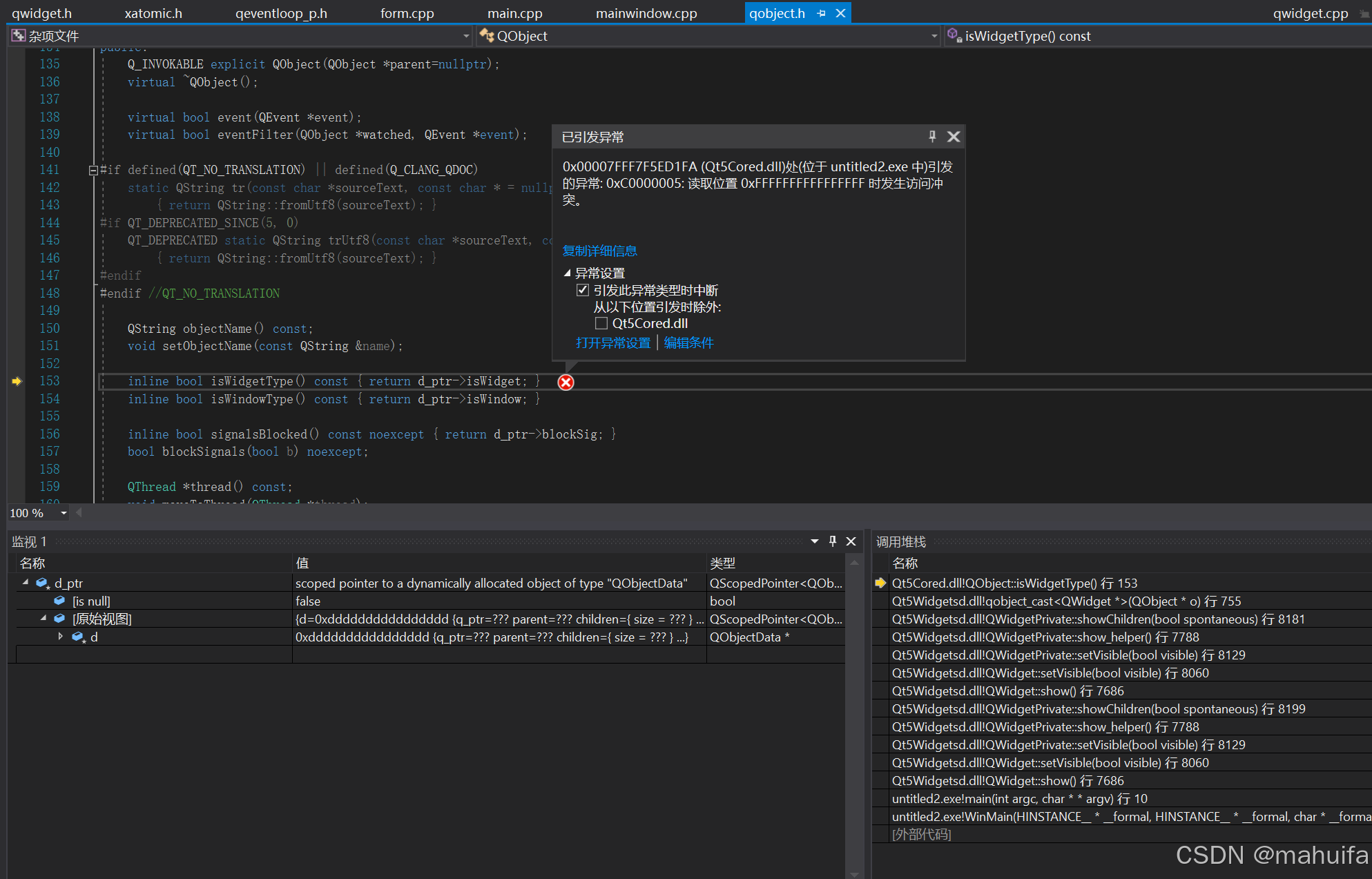Click the red exception error icon on line 153
The width and height of the screenshot is (1372, 879).
[566, 383]
